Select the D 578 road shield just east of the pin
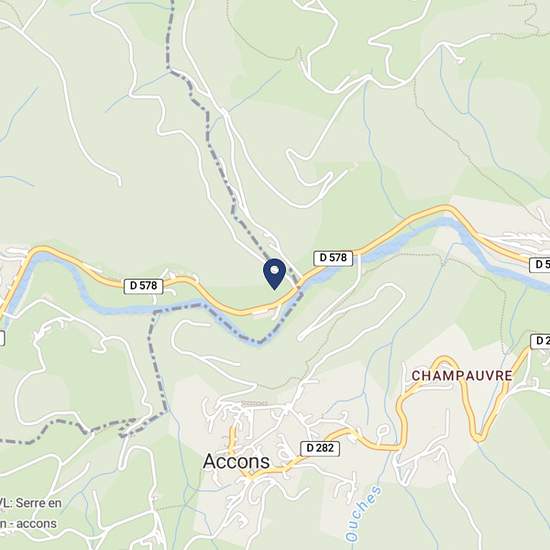 coord(333,258)
